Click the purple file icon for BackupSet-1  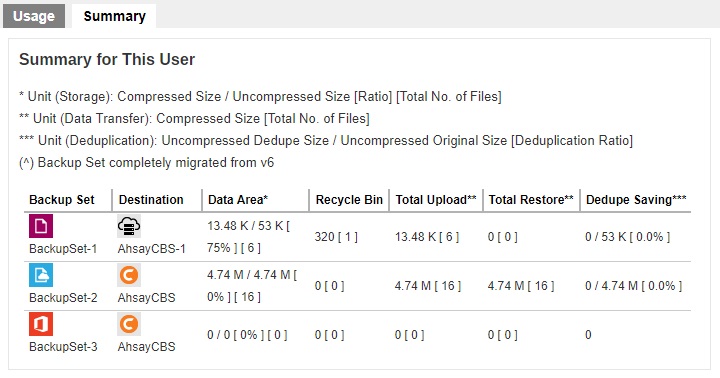41,226
